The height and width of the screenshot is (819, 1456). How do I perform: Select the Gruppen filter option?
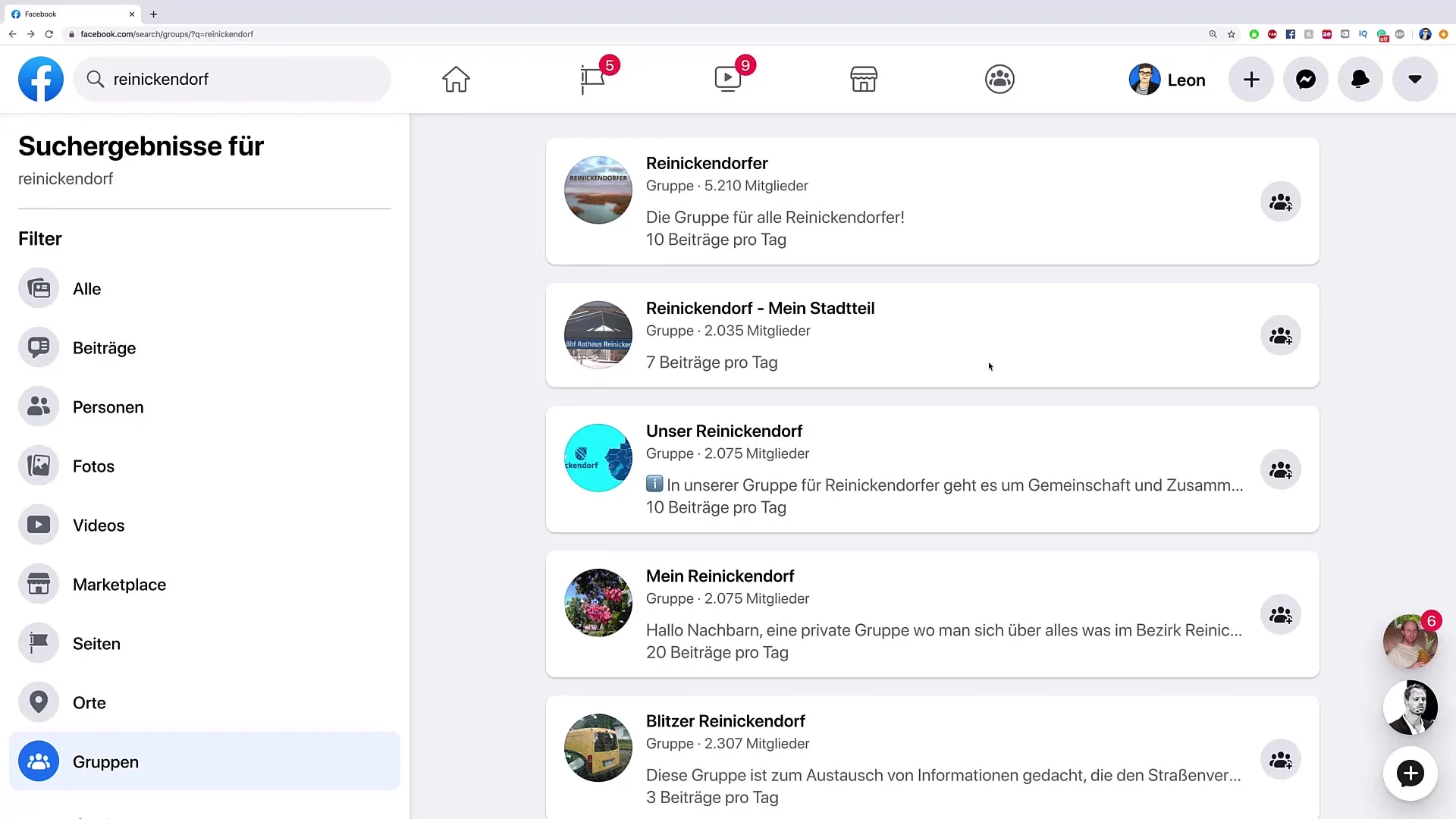point(105,761)
